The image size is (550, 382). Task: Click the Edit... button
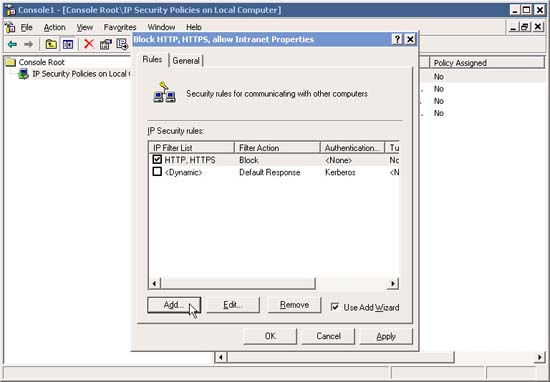[233, 305]
